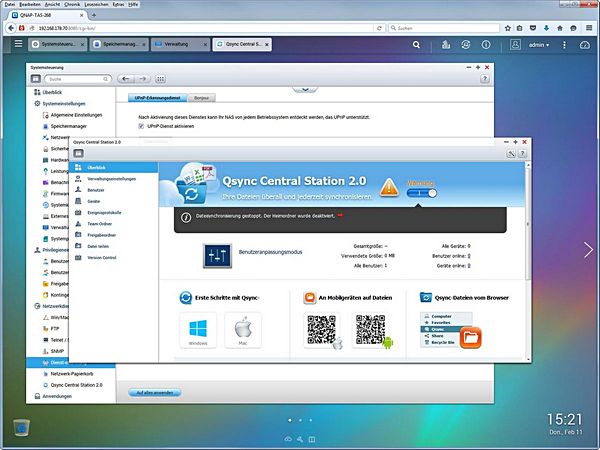600x450 pixels.
Task: Bookmark this page with the star icon
Action: [x=508, y=28]
